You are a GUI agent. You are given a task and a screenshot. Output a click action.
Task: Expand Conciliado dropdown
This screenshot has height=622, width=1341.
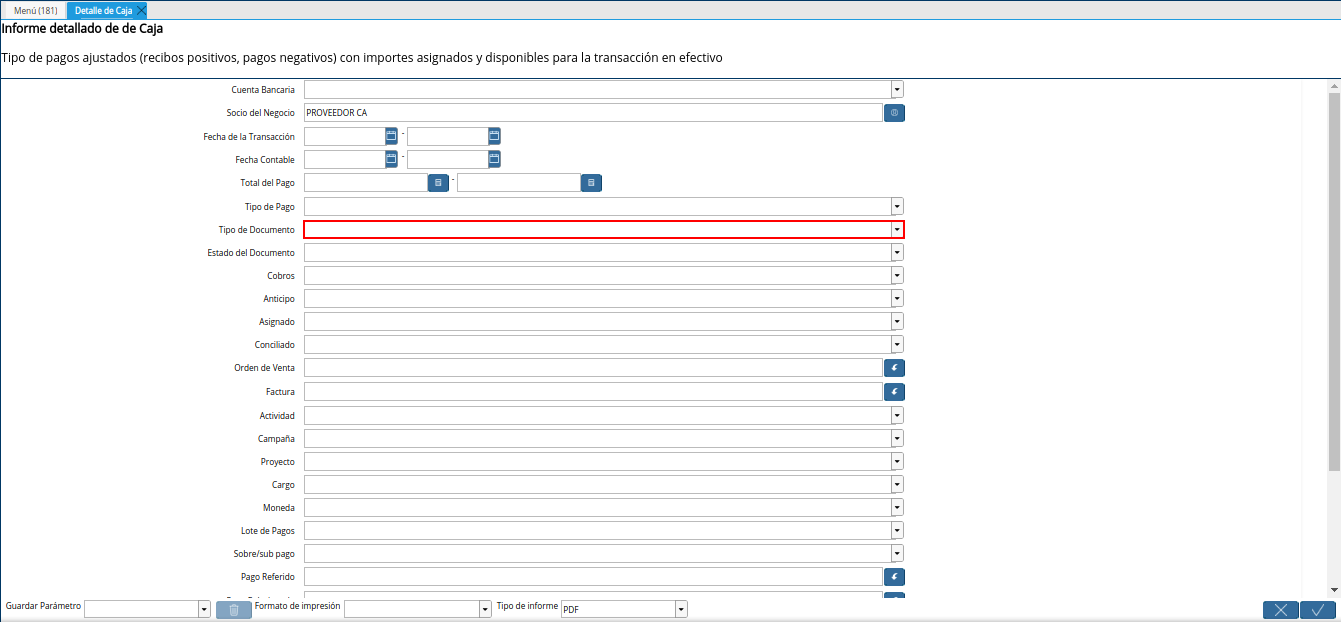point(897,345)
